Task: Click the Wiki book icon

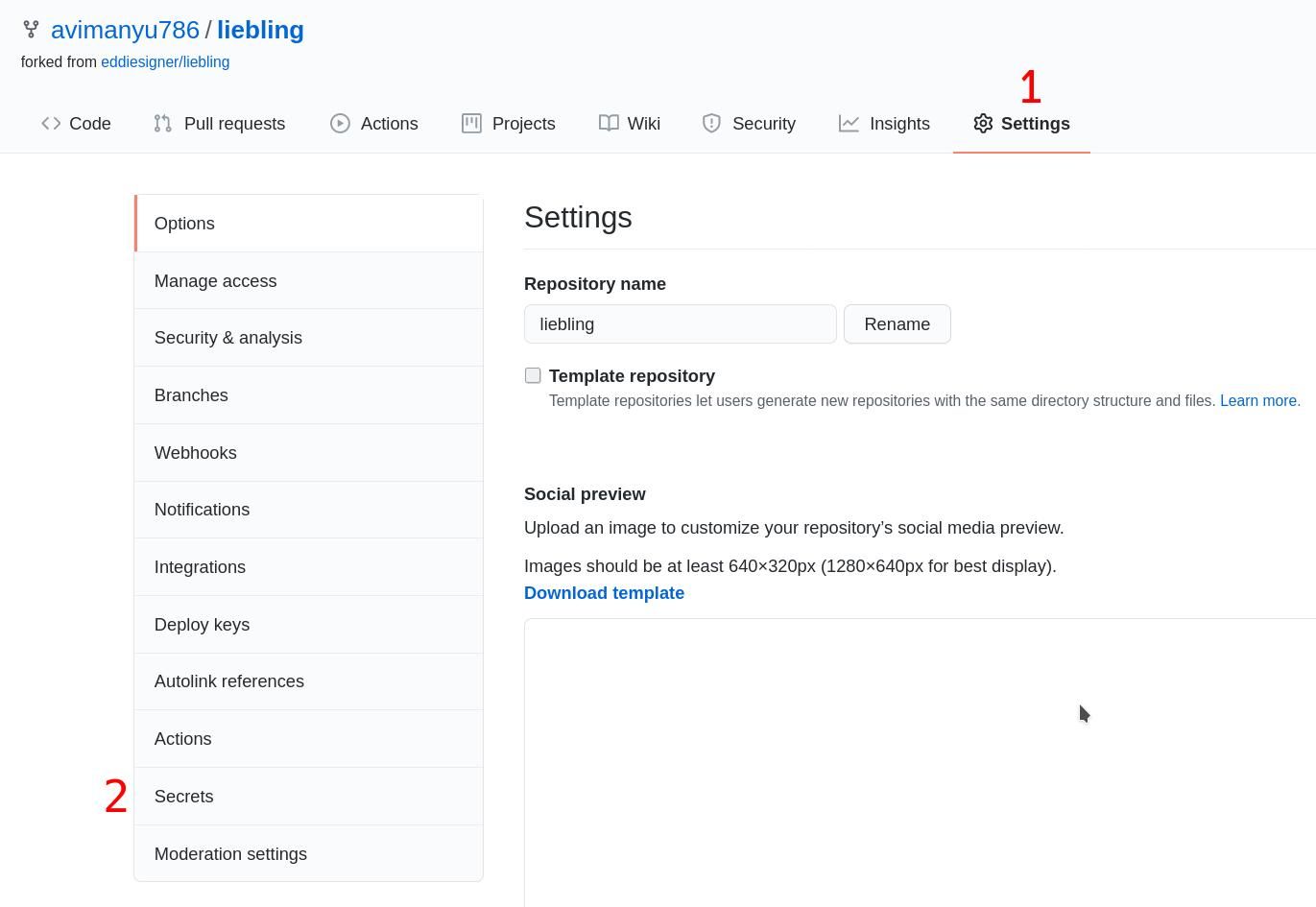Action: [609, 124]
